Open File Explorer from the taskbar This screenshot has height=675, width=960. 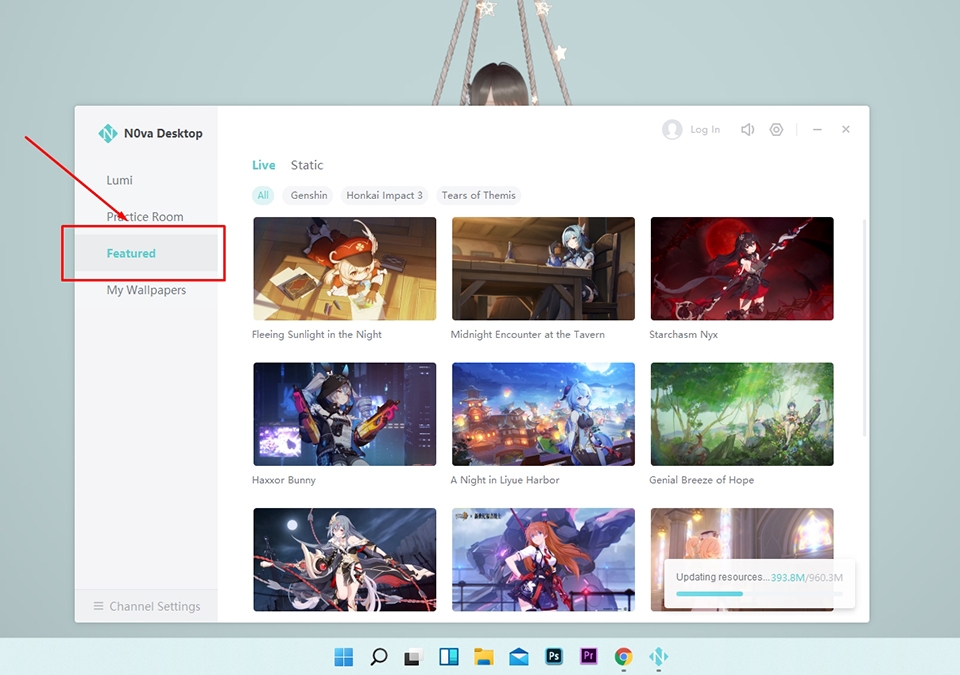(484, 657)
